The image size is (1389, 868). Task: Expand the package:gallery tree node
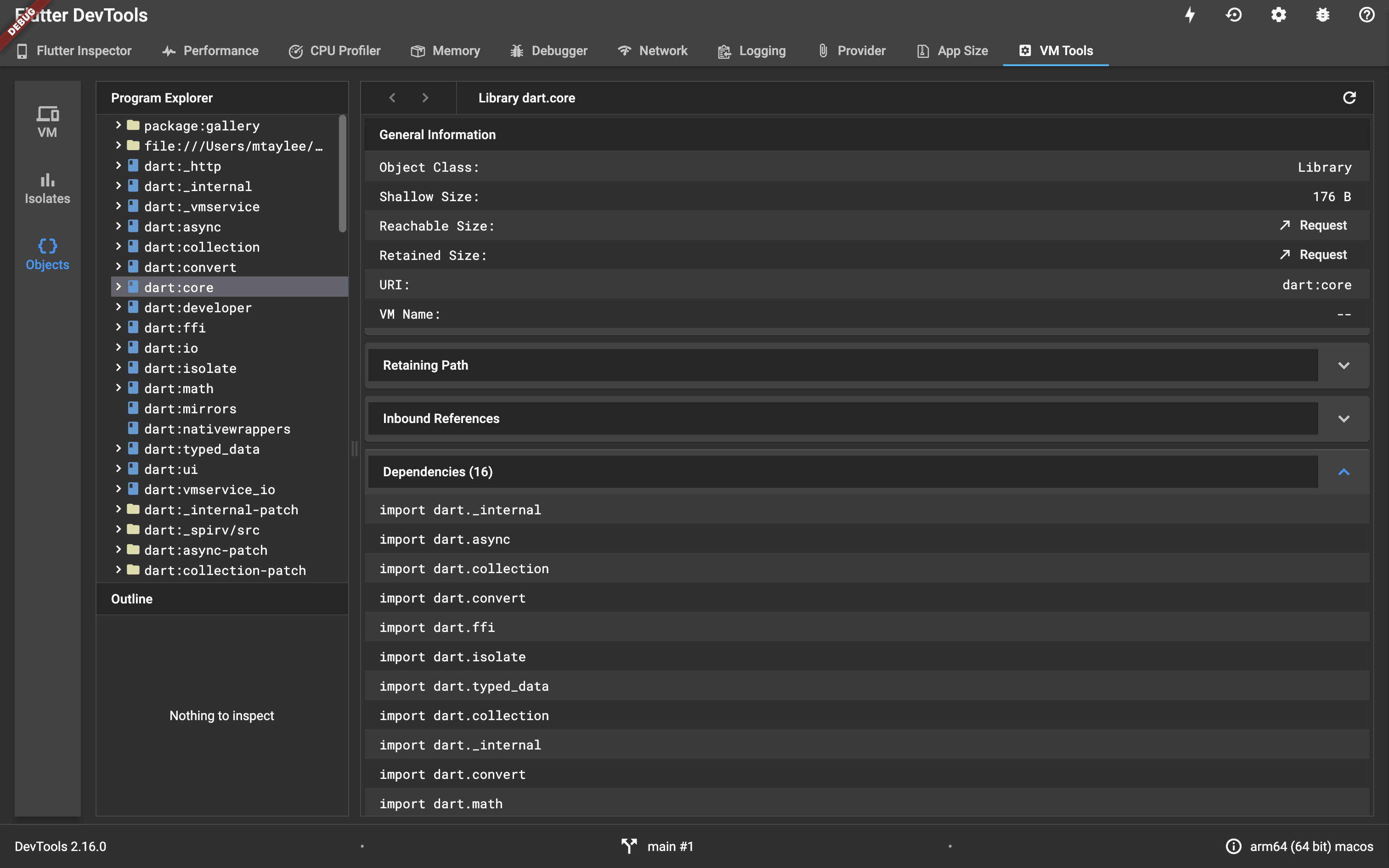point(118,125)
